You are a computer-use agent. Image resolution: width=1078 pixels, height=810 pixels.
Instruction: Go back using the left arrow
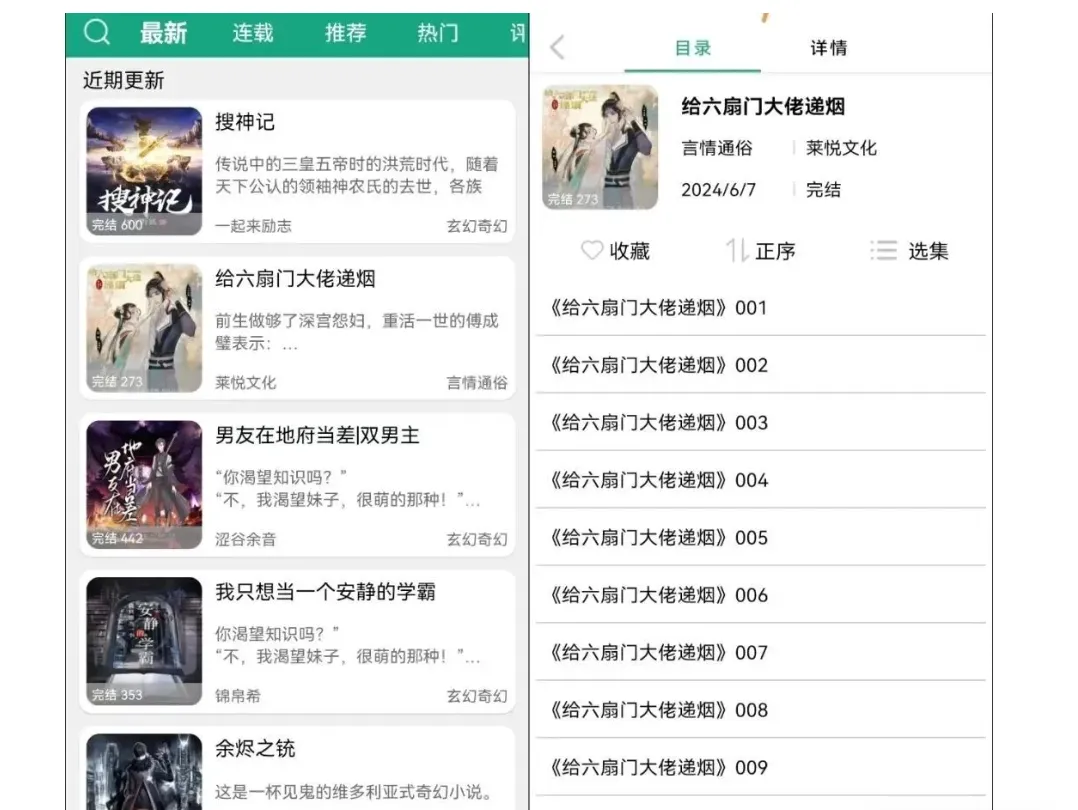pyautogui.click(x=558, y=47)
